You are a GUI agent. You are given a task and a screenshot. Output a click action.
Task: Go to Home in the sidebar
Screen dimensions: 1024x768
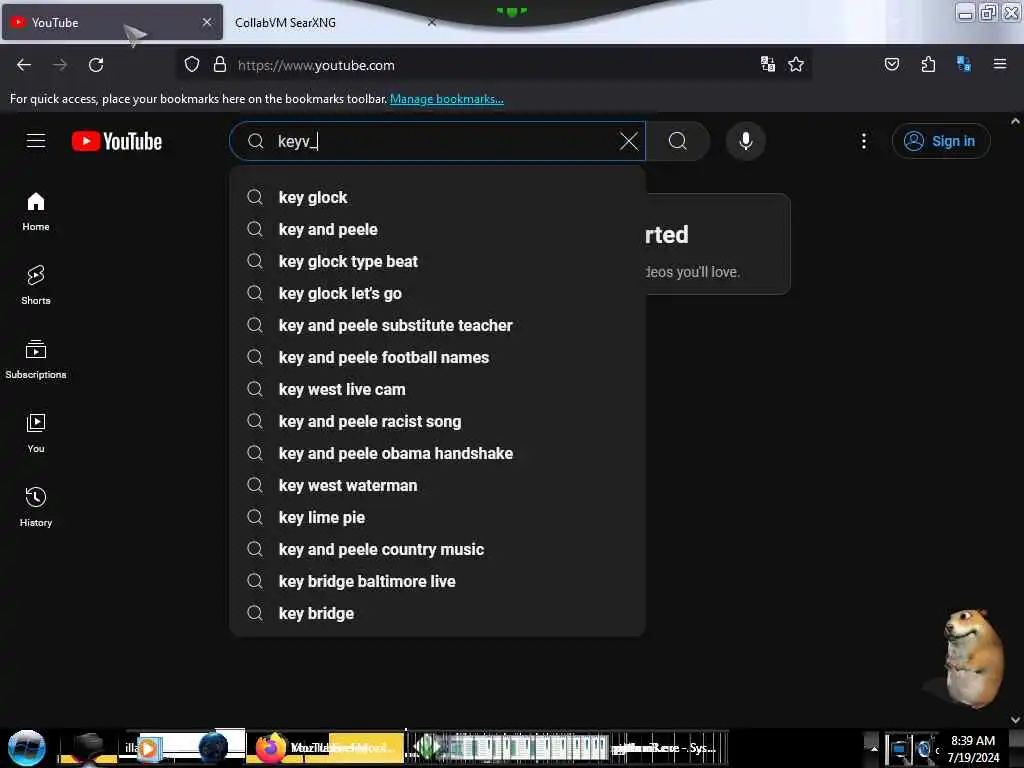[36, 212]
